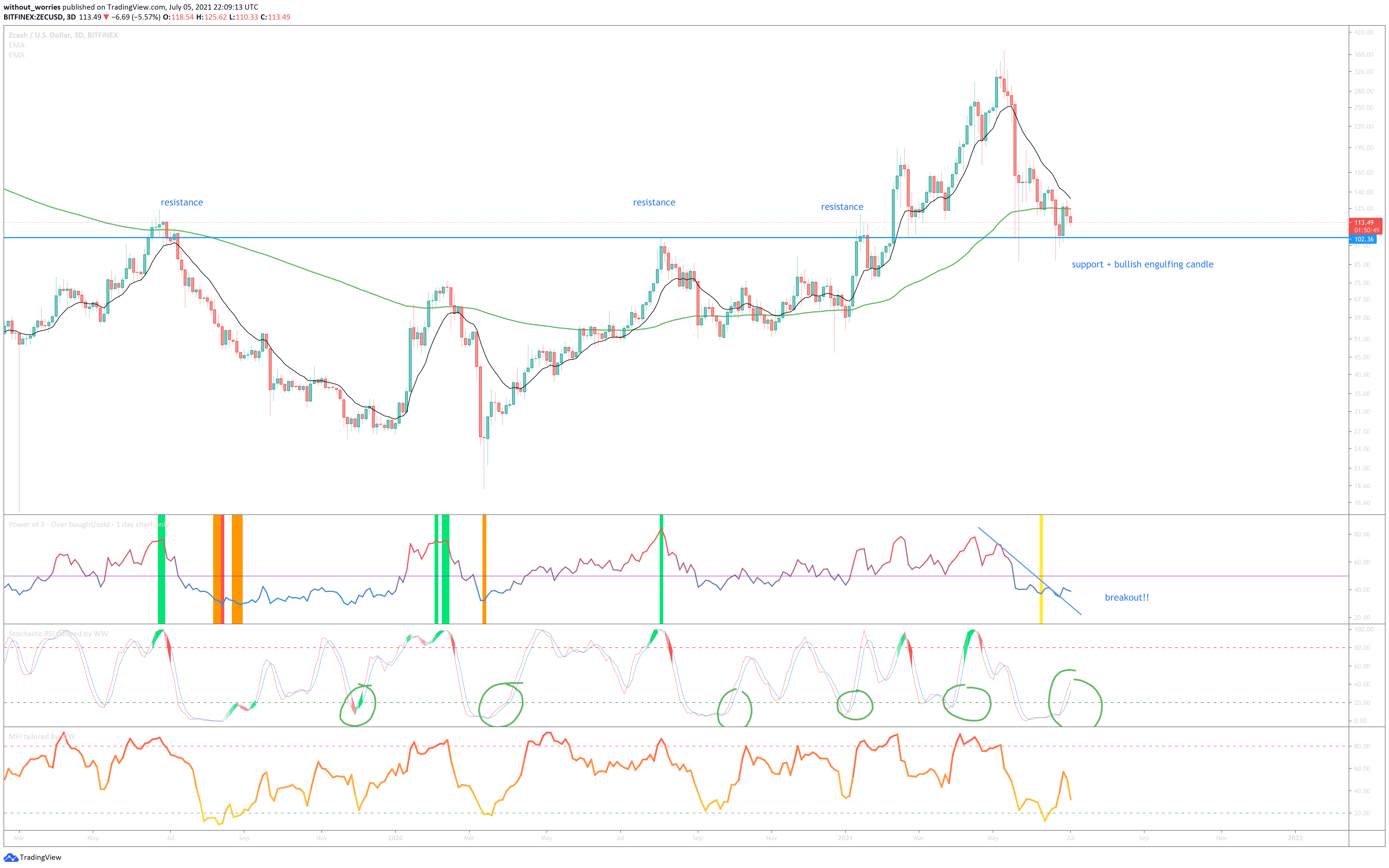Click the 75.00 price axis value

(x=1362, y=283)
